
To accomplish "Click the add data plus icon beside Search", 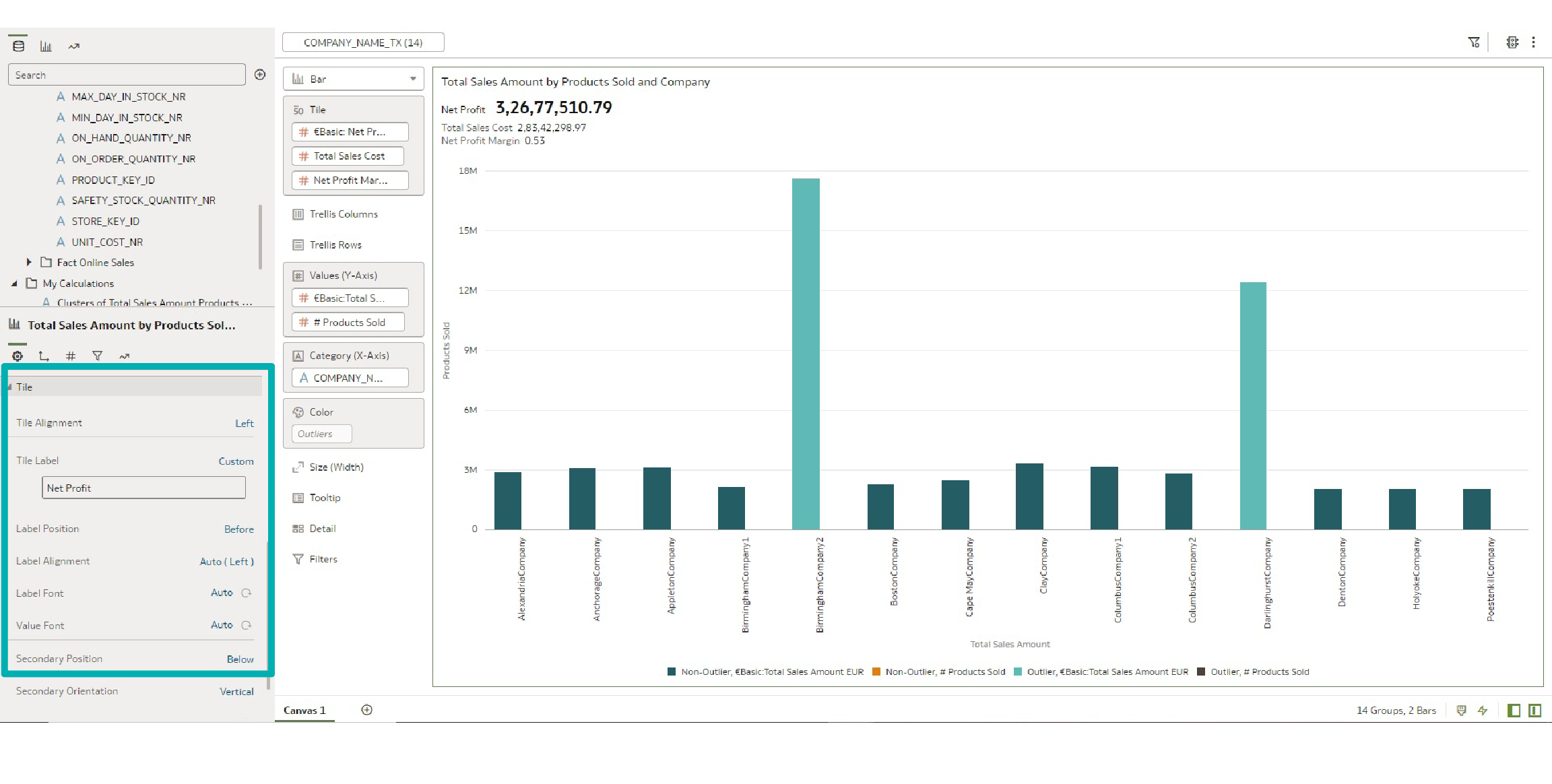I will (x=260, y=75).
